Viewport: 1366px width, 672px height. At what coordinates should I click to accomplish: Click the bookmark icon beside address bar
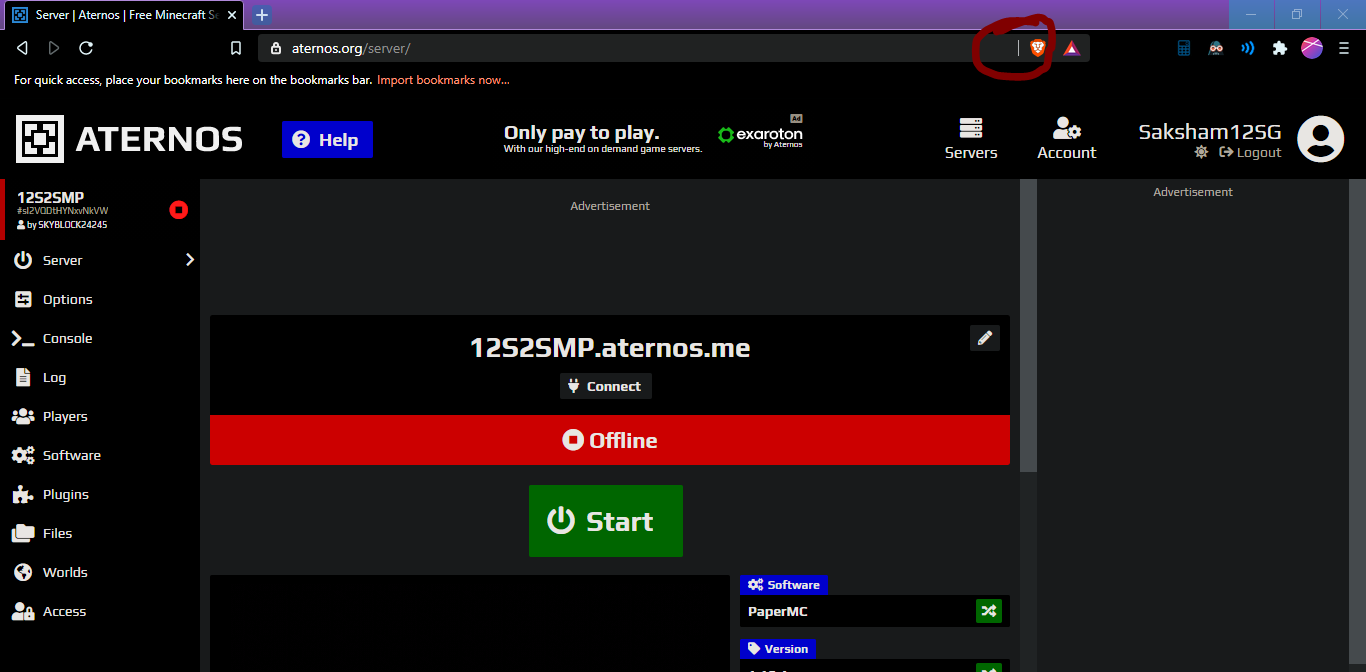point(236,48)
